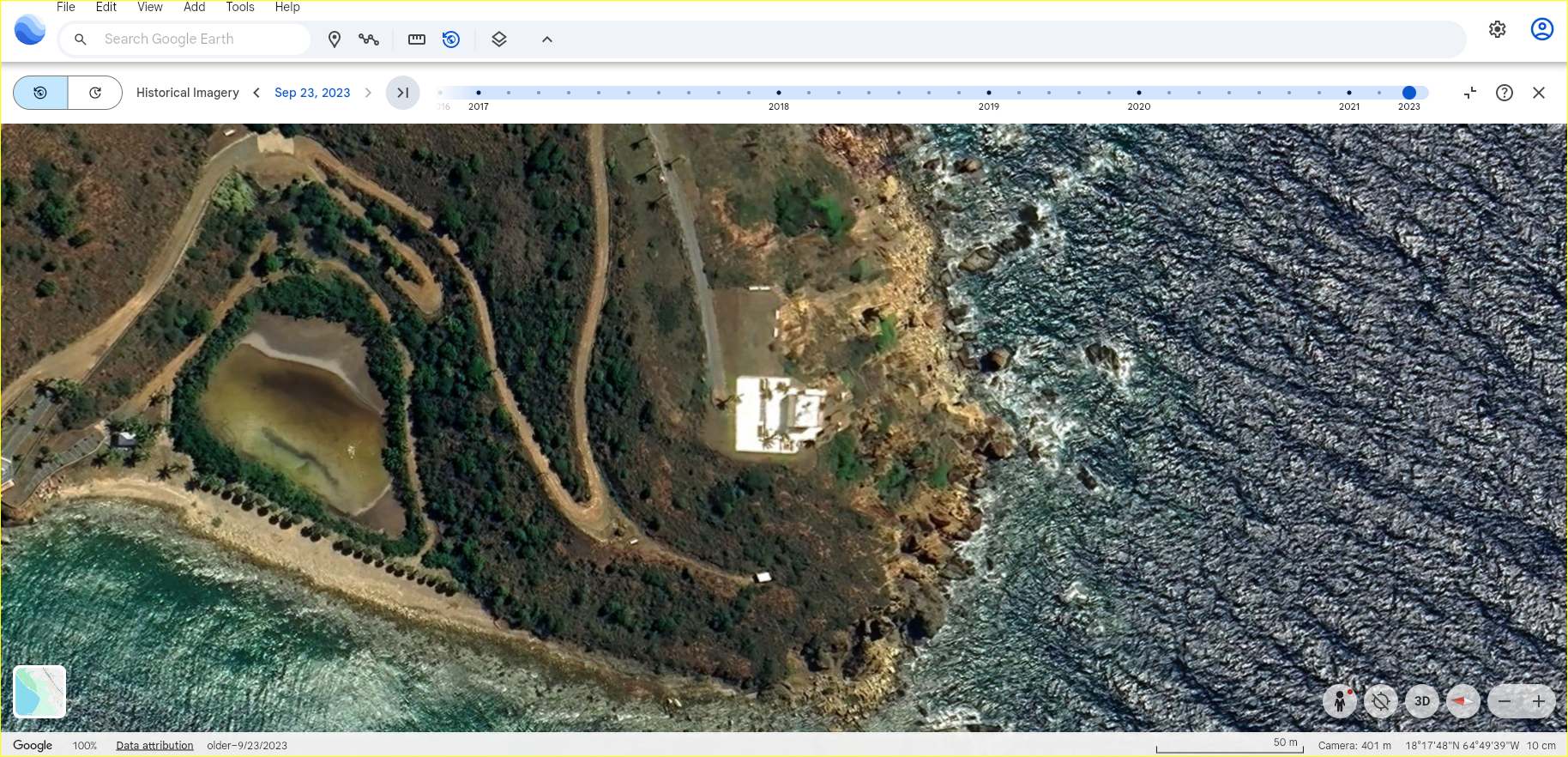Click the Google Earth logo
This screenshot has height=757, width=1568.
pos(30,31)
